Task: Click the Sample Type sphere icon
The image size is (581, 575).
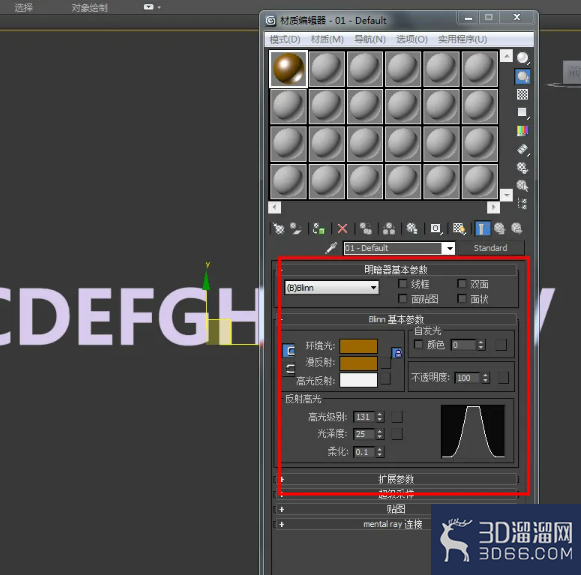Action: point(522,58)
